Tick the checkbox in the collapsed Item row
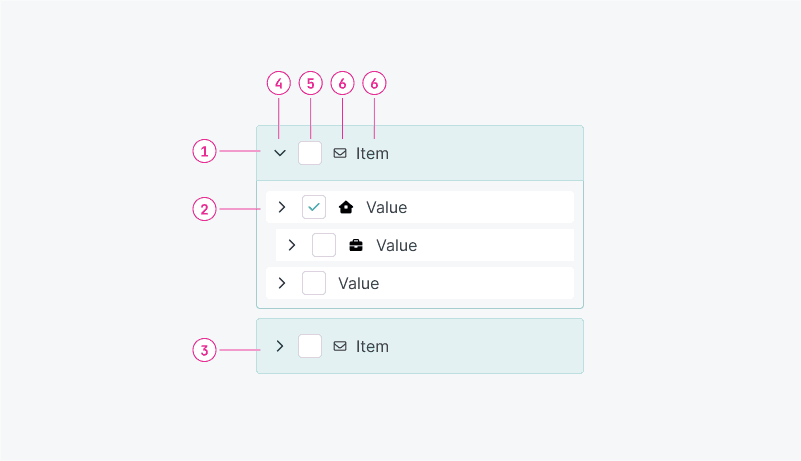Viewport: 801px width, 461px height. 310,346
